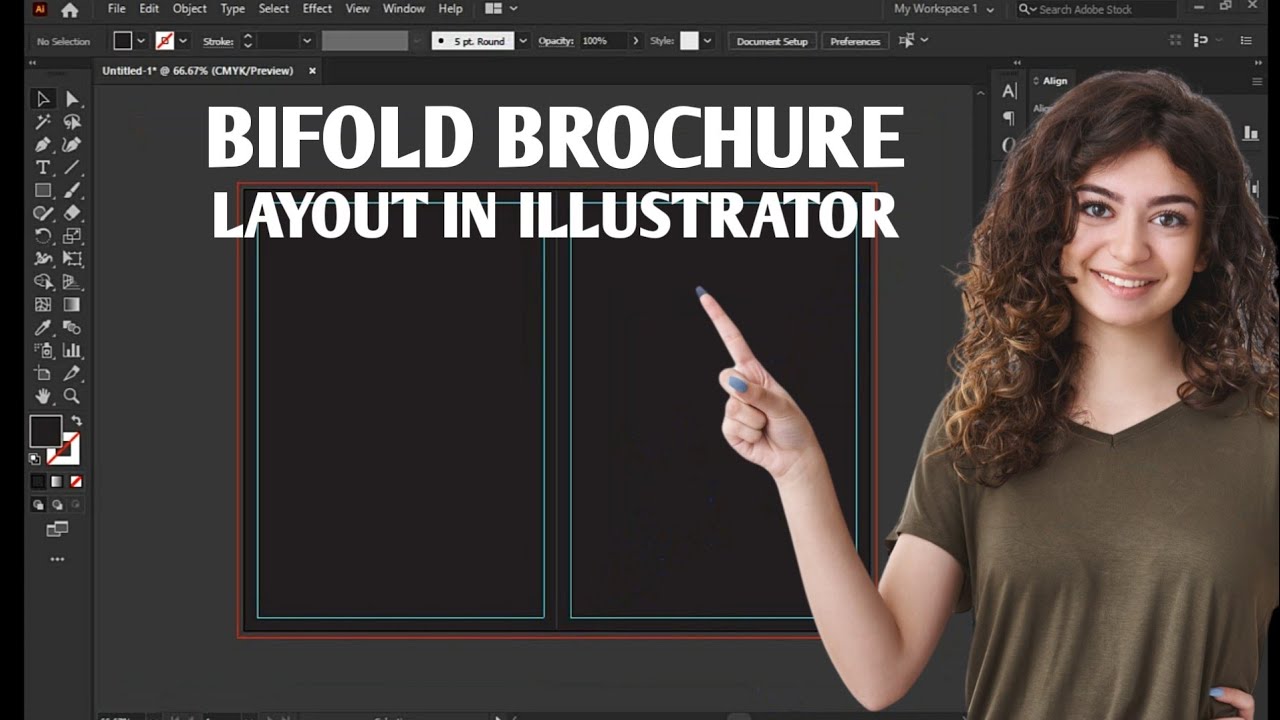Activate the Zoom tool
Image resolution: width=1280 pixels, height=720 pixels.
pyautogui.click(x=72, y=396)
